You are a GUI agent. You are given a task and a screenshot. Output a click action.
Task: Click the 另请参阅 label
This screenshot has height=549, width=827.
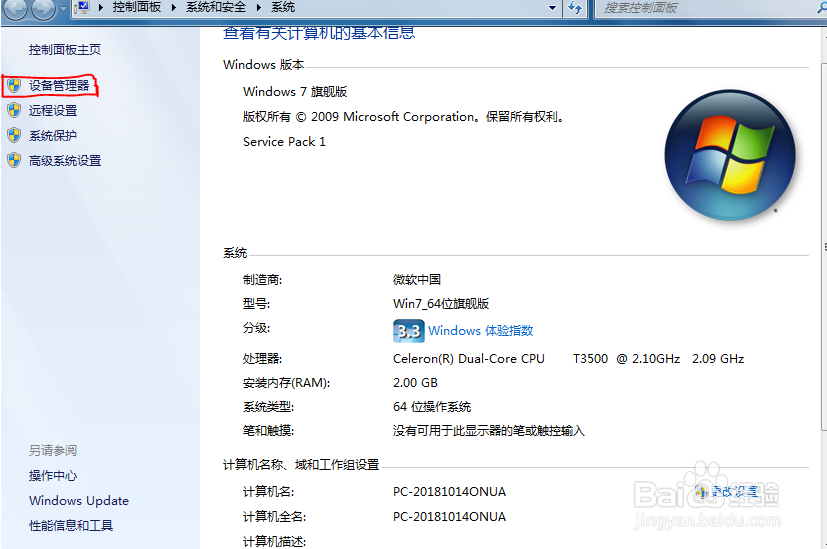coord(53,451)
